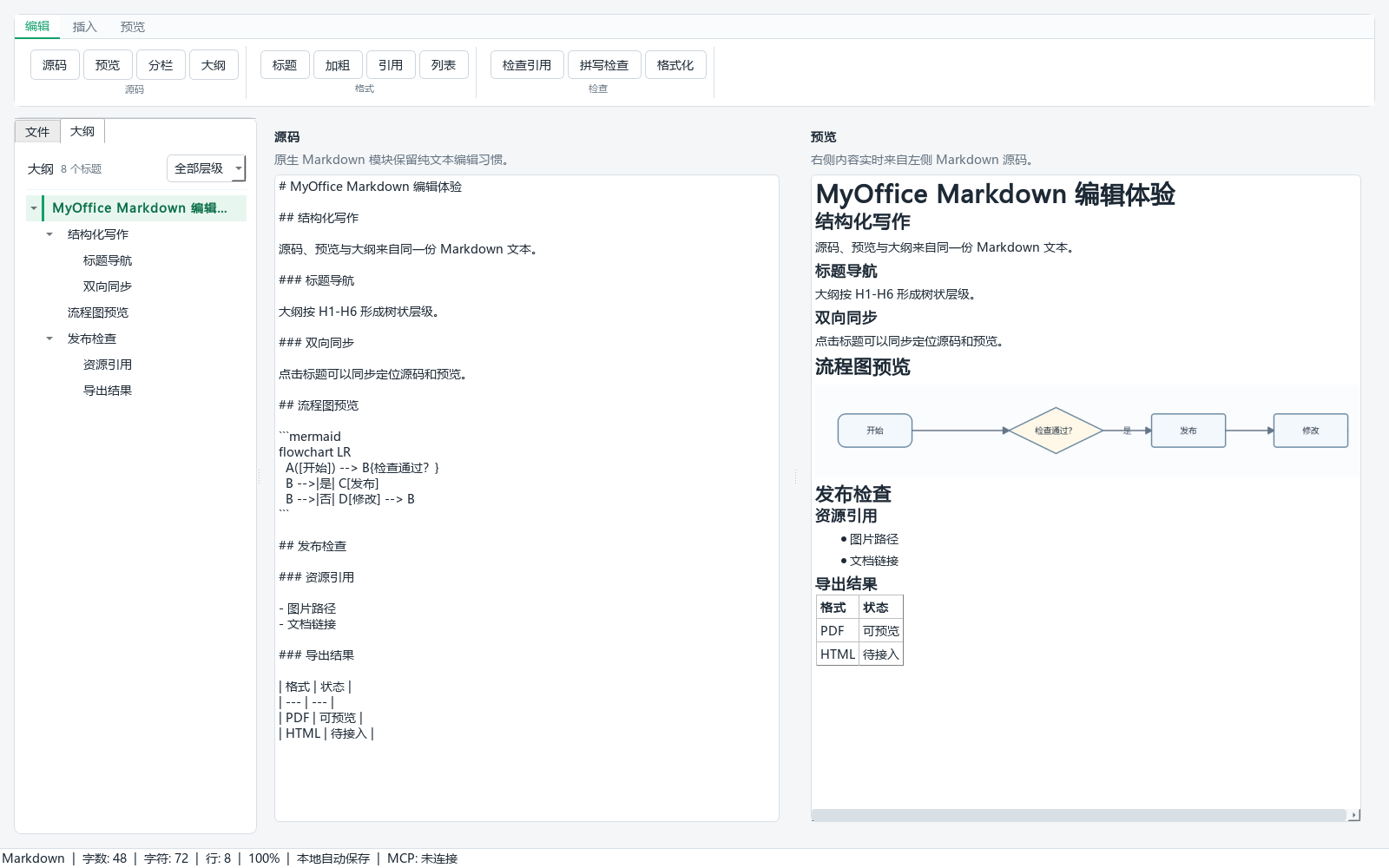Click the 格式化 format button
This screenshot has height=868, width=1389.
[x=675, y=65]
